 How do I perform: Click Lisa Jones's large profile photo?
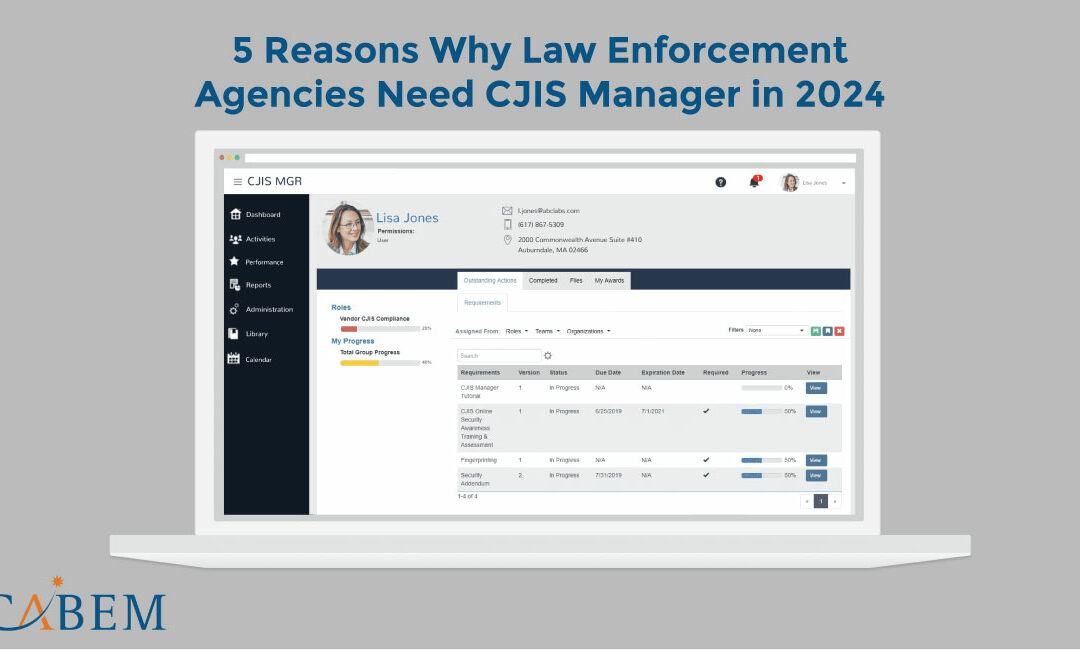347,229
